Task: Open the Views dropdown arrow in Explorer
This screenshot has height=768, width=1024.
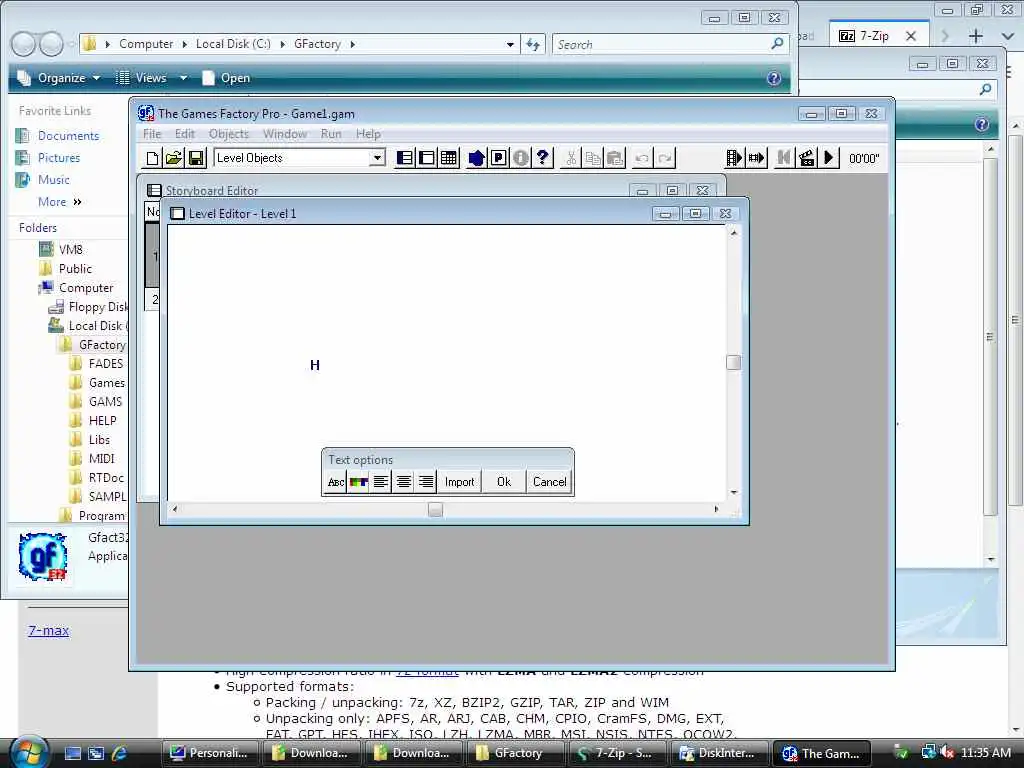Action: [184, 78]
